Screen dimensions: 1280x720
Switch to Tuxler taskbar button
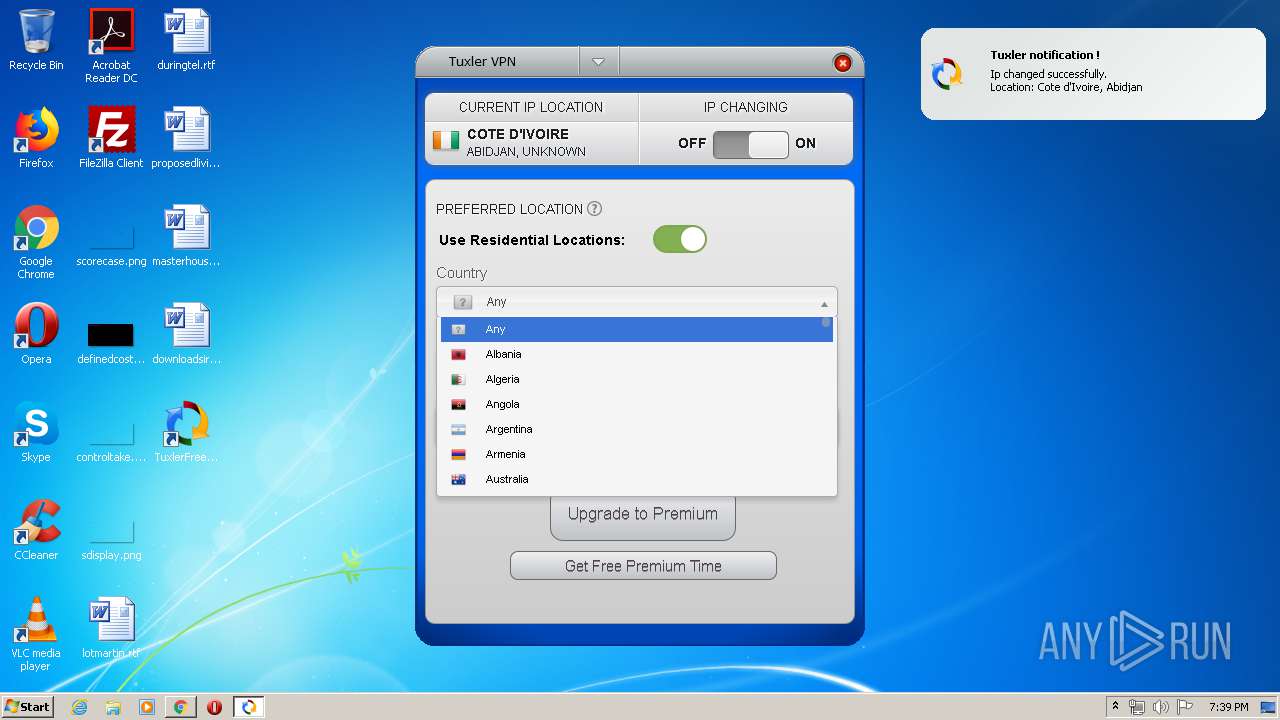coord(248,707)
